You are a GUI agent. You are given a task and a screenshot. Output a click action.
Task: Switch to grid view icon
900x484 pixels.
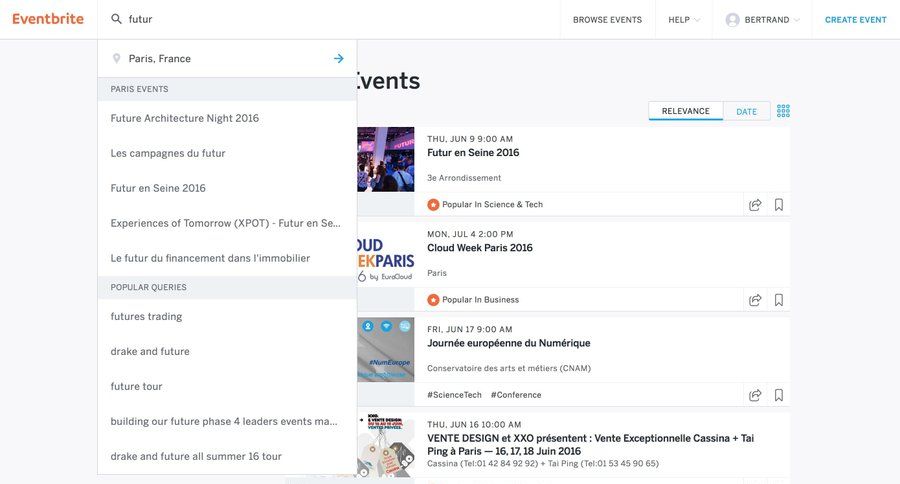[x=783, y=111]
